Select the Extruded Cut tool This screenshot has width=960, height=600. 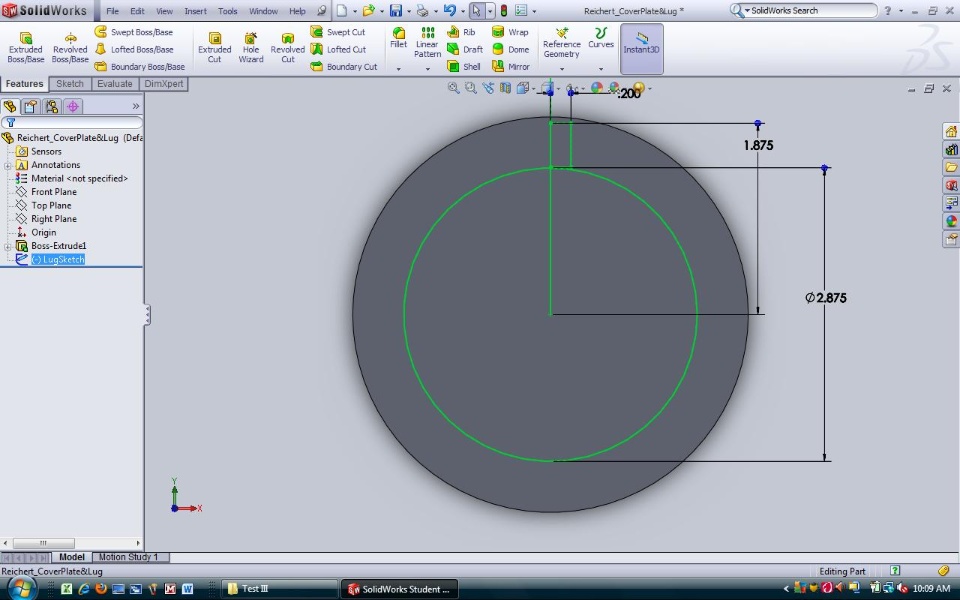click(x=214, y=48)
